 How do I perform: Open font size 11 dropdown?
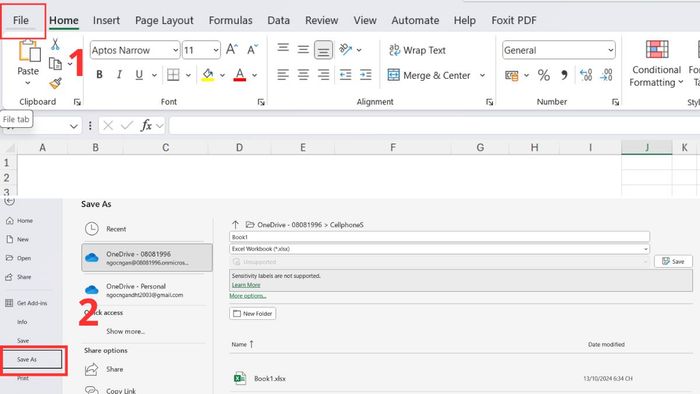tap(216, 50)
